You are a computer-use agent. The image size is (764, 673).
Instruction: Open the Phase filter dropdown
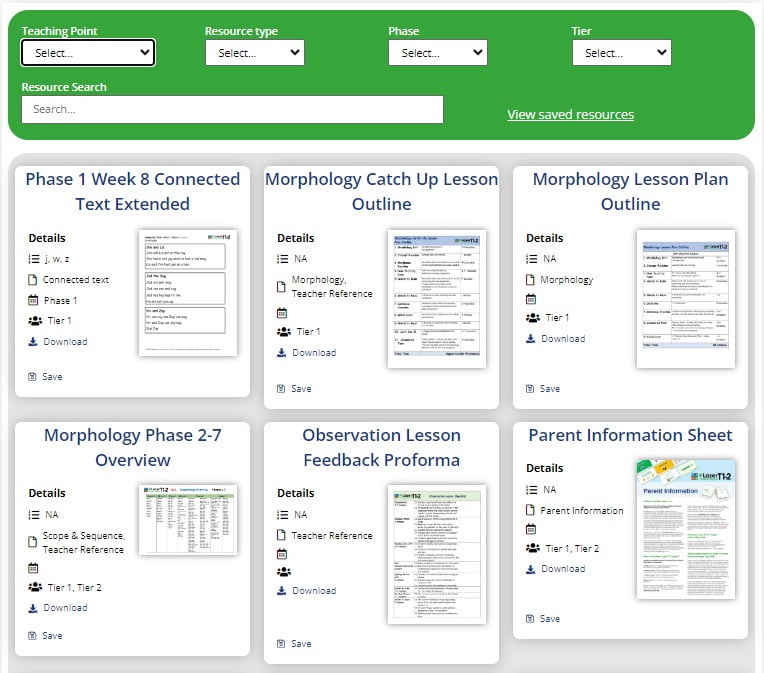[x=438, y=53]
